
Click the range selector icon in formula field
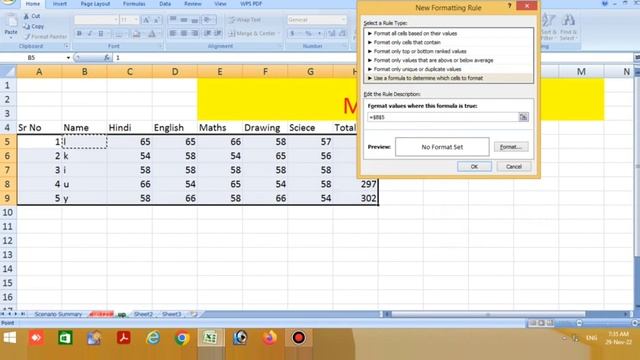point(523,117)
